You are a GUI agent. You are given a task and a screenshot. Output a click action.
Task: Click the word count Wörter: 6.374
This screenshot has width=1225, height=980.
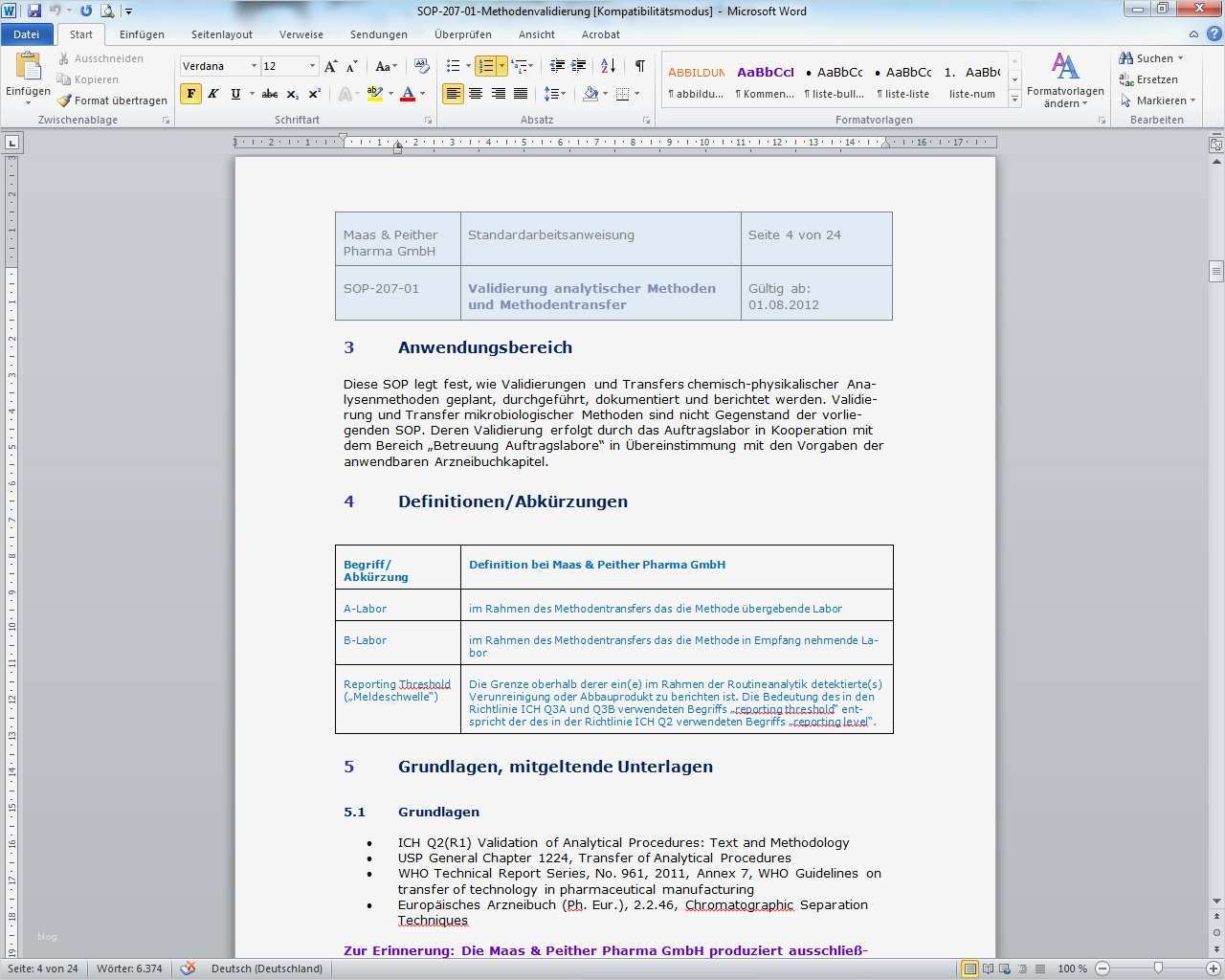pyautogui.click(x=129, y=969)
